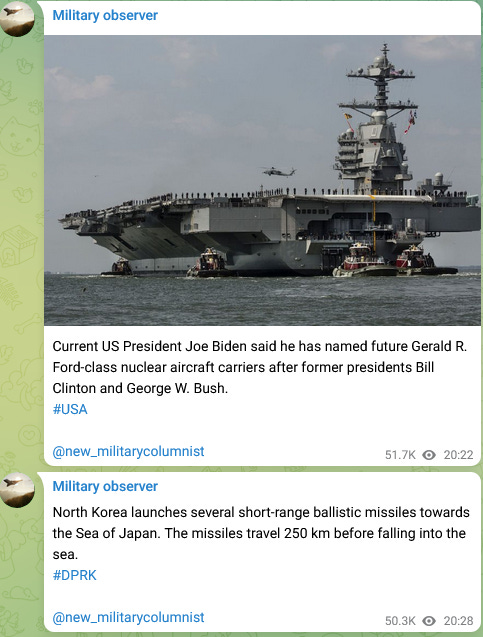Open Military observer avatar on first post
The width and height of the screenshot is (483, 637).
click(x=17, y=18)
